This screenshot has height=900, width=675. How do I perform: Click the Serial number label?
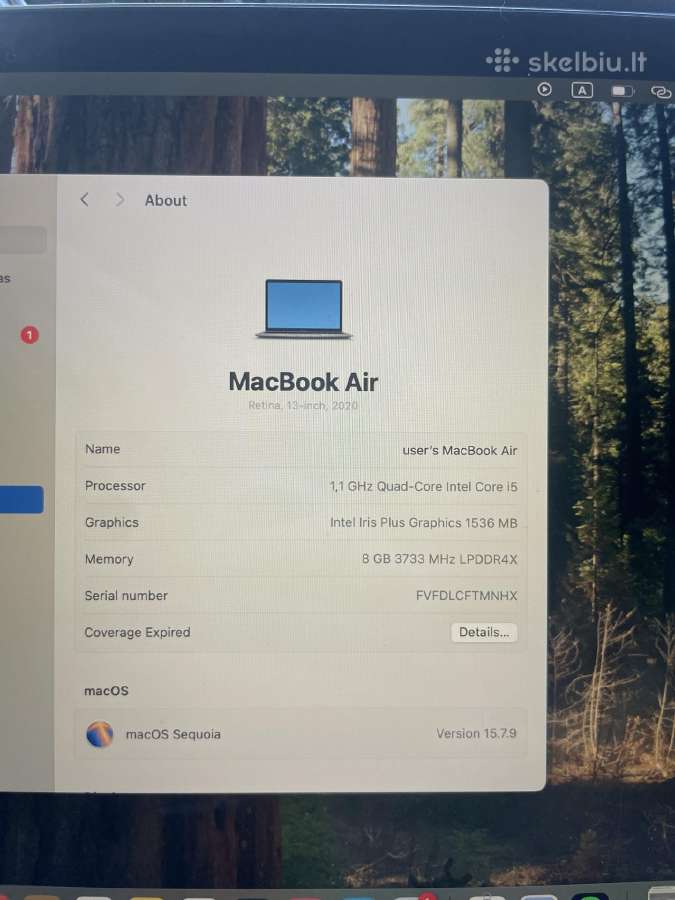(126, 595)
